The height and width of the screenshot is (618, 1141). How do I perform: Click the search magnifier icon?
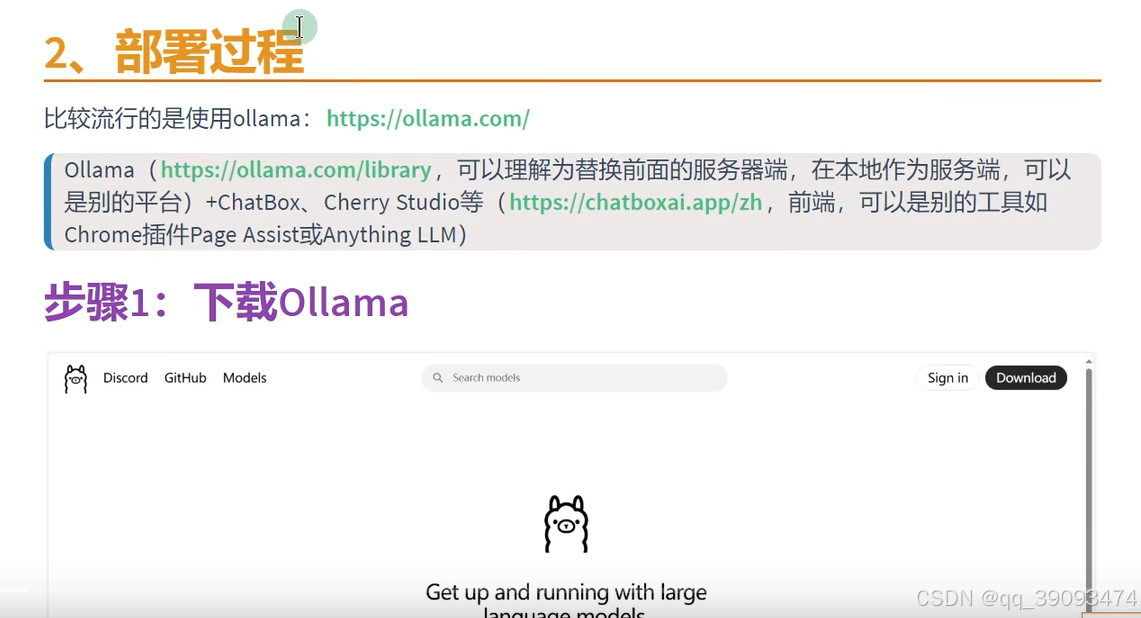[437, 378]
